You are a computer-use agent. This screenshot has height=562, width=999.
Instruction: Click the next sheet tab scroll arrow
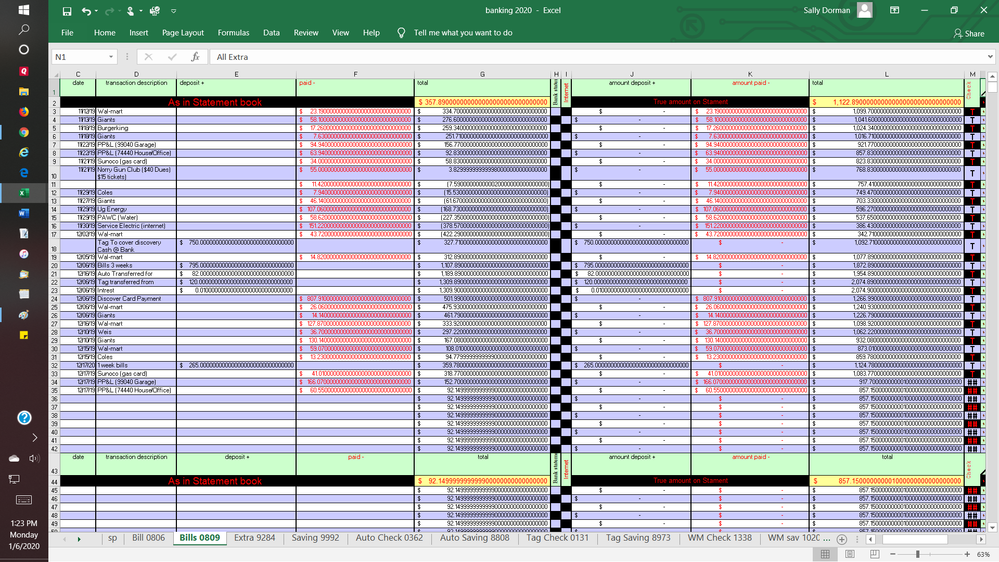(79, 539)
